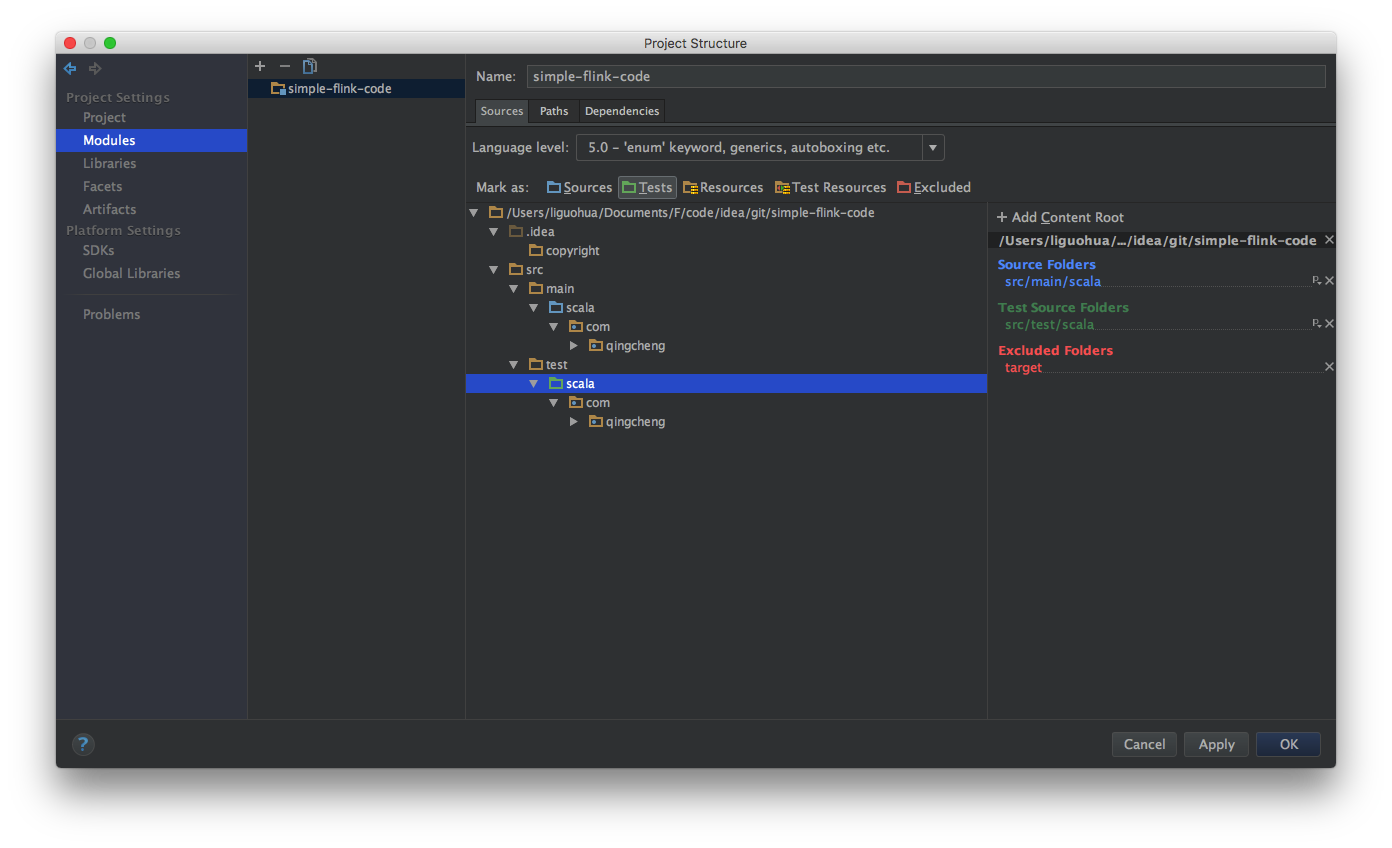Click the add module plus icon

pos(260,66)
